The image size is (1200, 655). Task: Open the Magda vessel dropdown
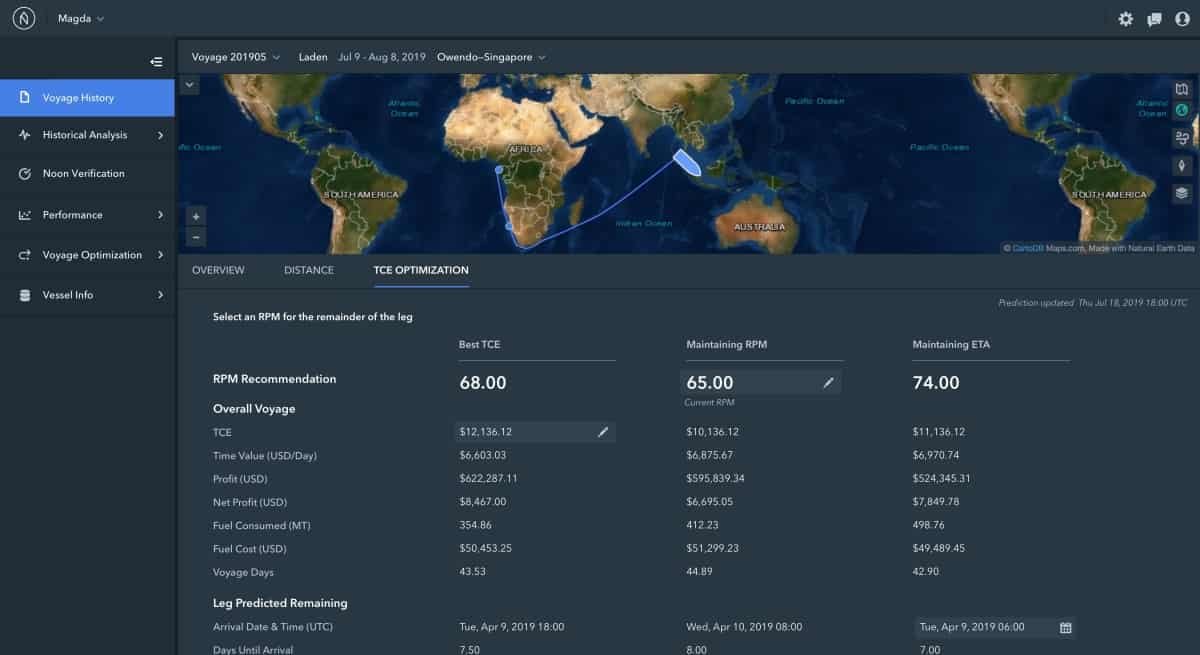[81, 18]
